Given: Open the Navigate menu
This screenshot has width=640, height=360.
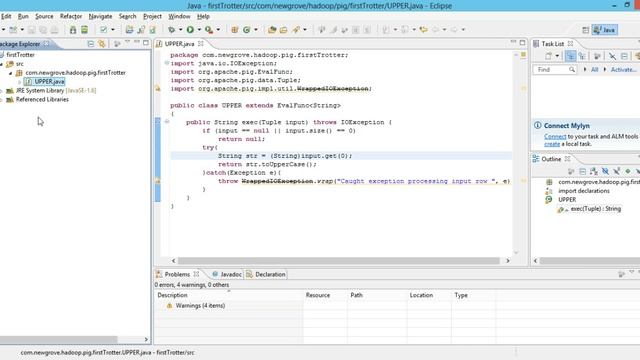Looking at the screenshot, I should [100, 16].
